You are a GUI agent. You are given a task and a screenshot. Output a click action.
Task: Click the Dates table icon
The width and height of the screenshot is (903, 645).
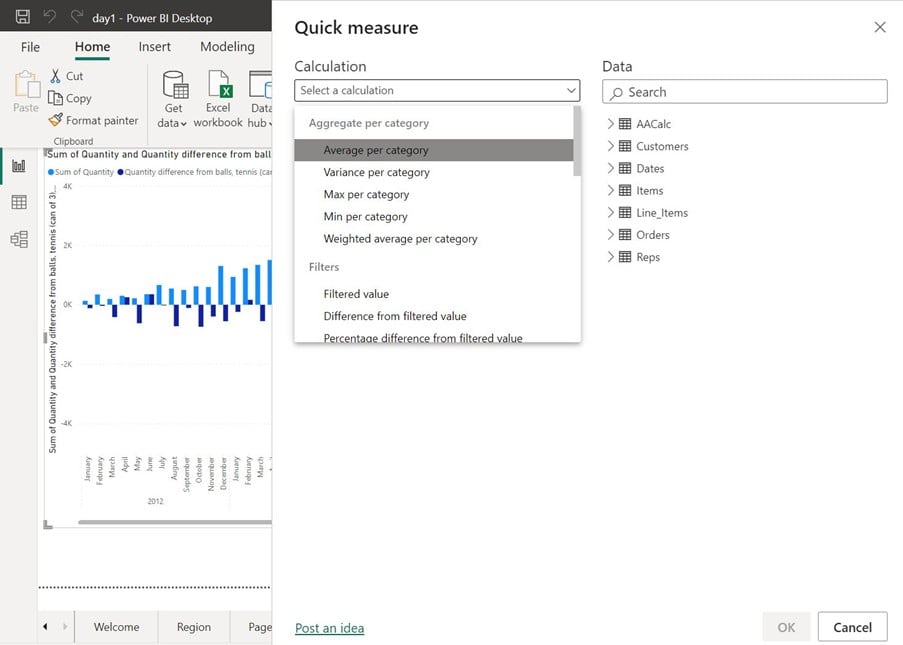625,168
